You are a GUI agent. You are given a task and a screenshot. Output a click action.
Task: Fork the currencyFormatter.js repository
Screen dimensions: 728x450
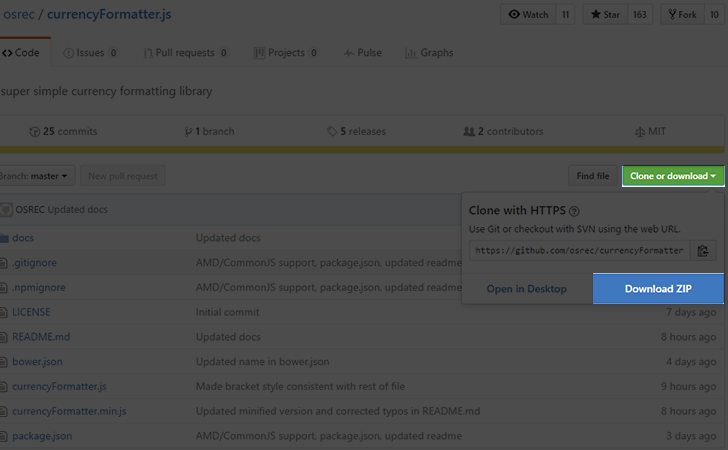(685, 15)
